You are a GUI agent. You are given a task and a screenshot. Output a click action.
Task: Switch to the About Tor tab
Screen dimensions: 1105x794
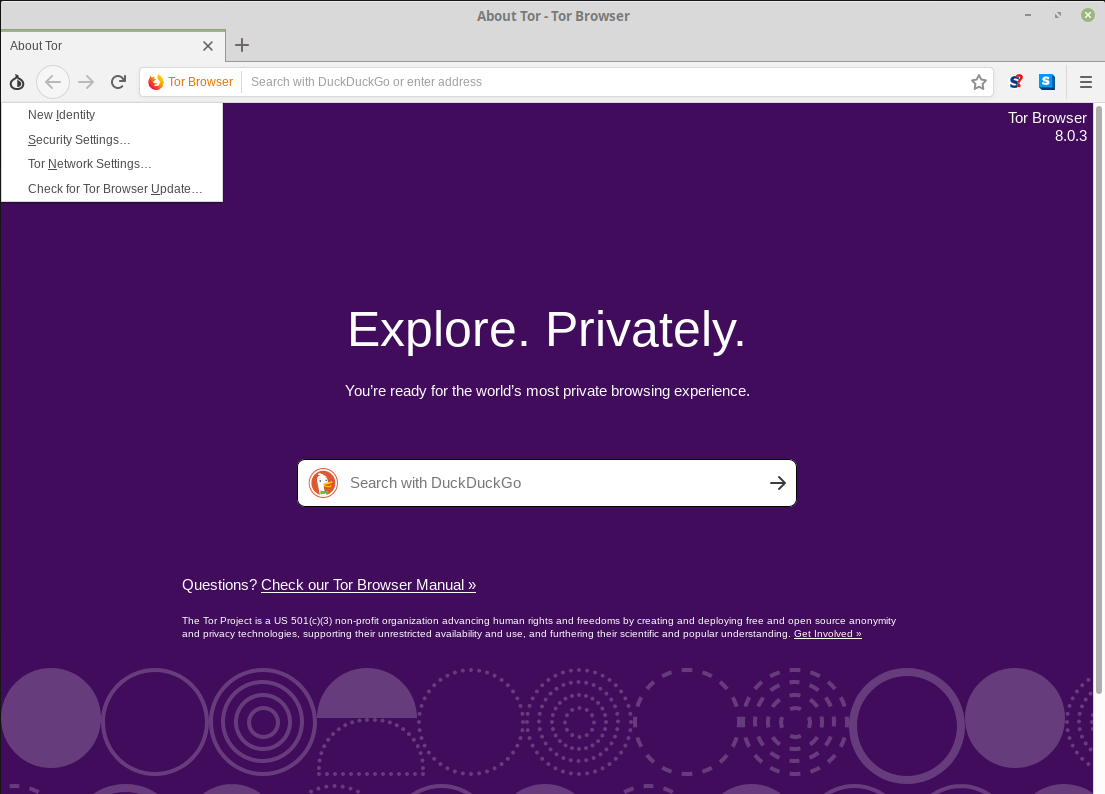pyautogui.click(x=113, y=46)
